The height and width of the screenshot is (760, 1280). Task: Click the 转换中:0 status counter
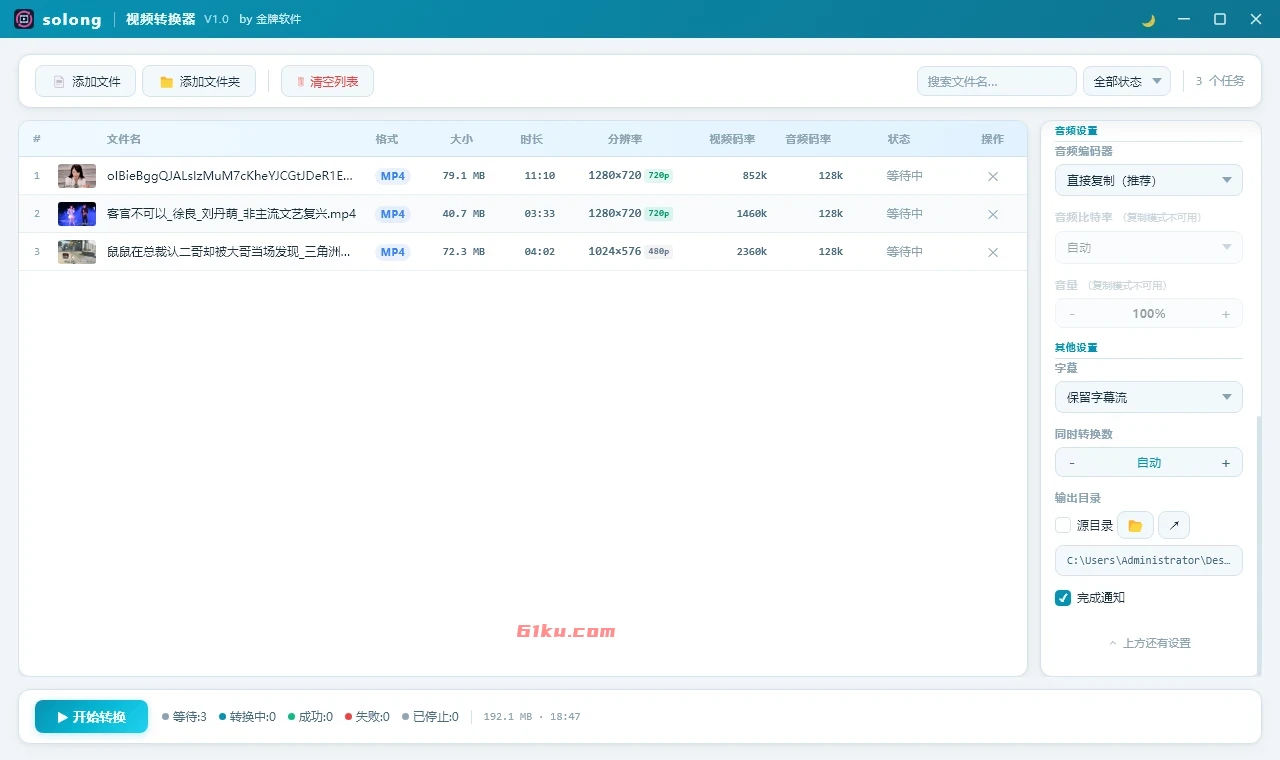(x=247, y=717)
